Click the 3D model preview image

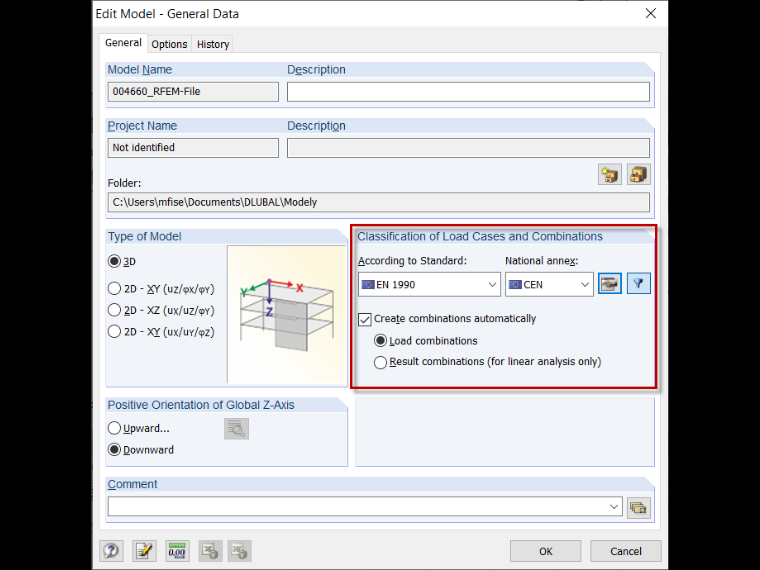pyautogui.click(x=287, y=314)
